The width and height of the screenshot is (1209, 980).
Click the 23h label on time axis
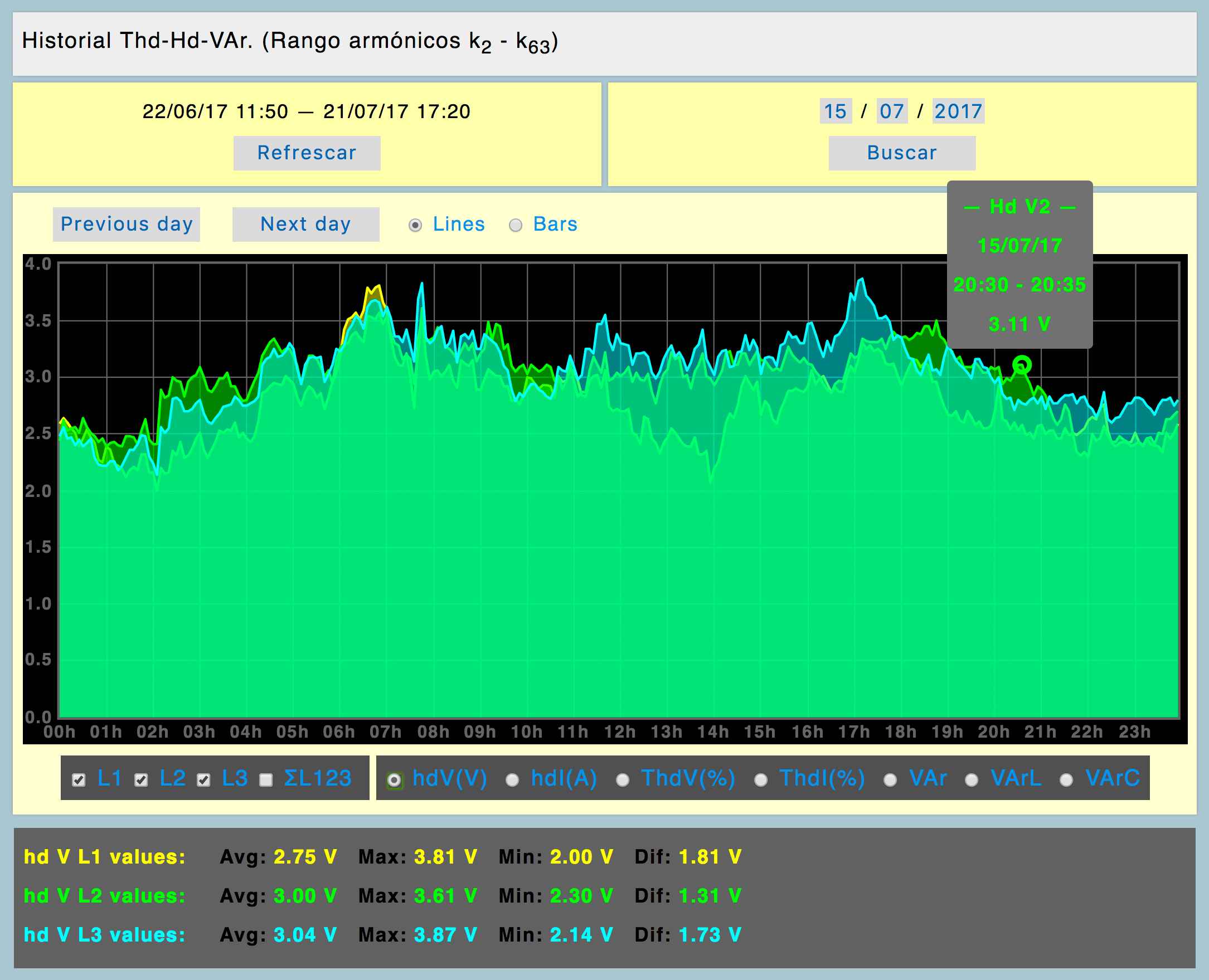[x=1134, y=732]
